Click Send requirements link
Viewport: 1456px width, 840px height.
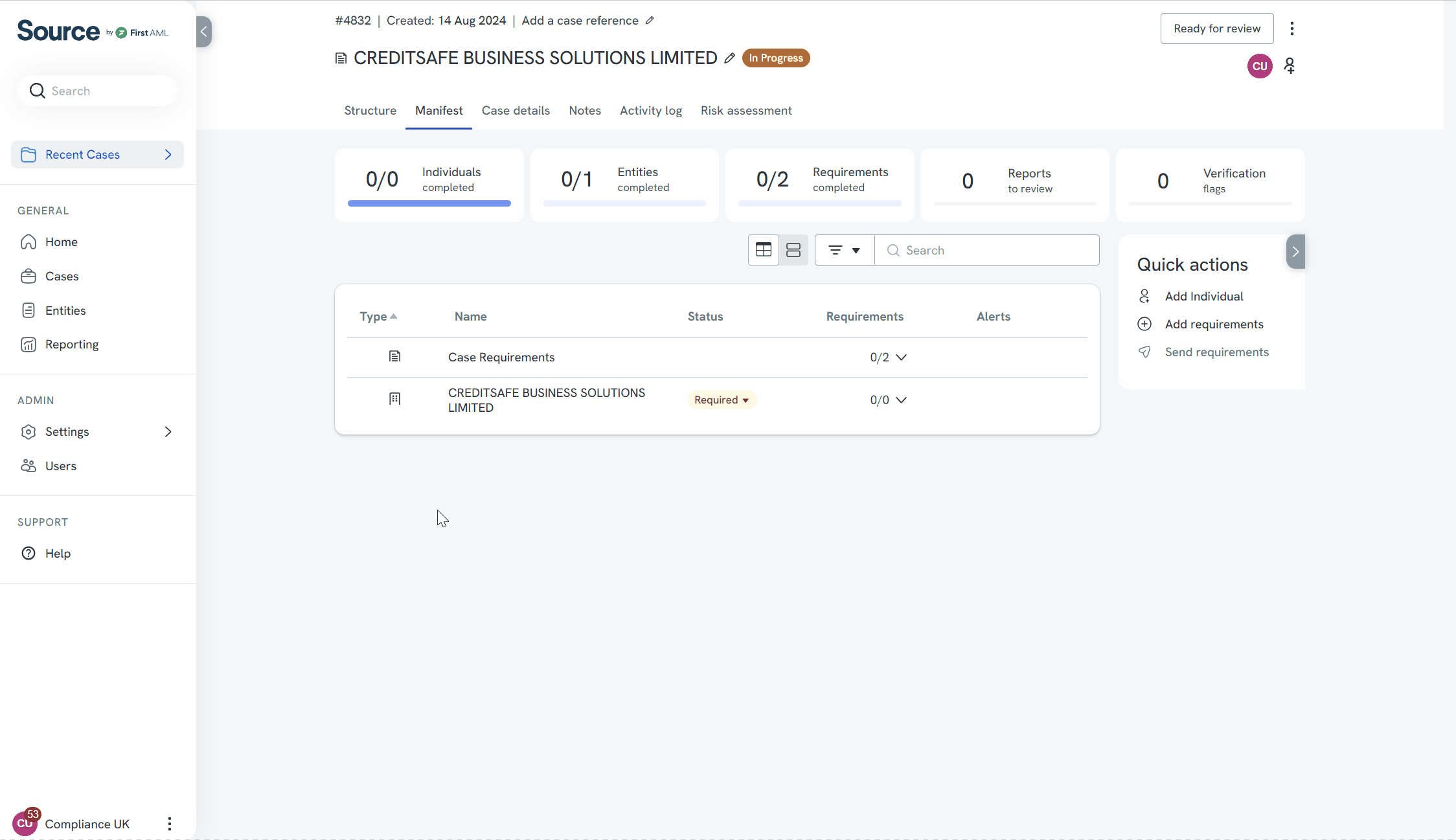(1216, 352)
